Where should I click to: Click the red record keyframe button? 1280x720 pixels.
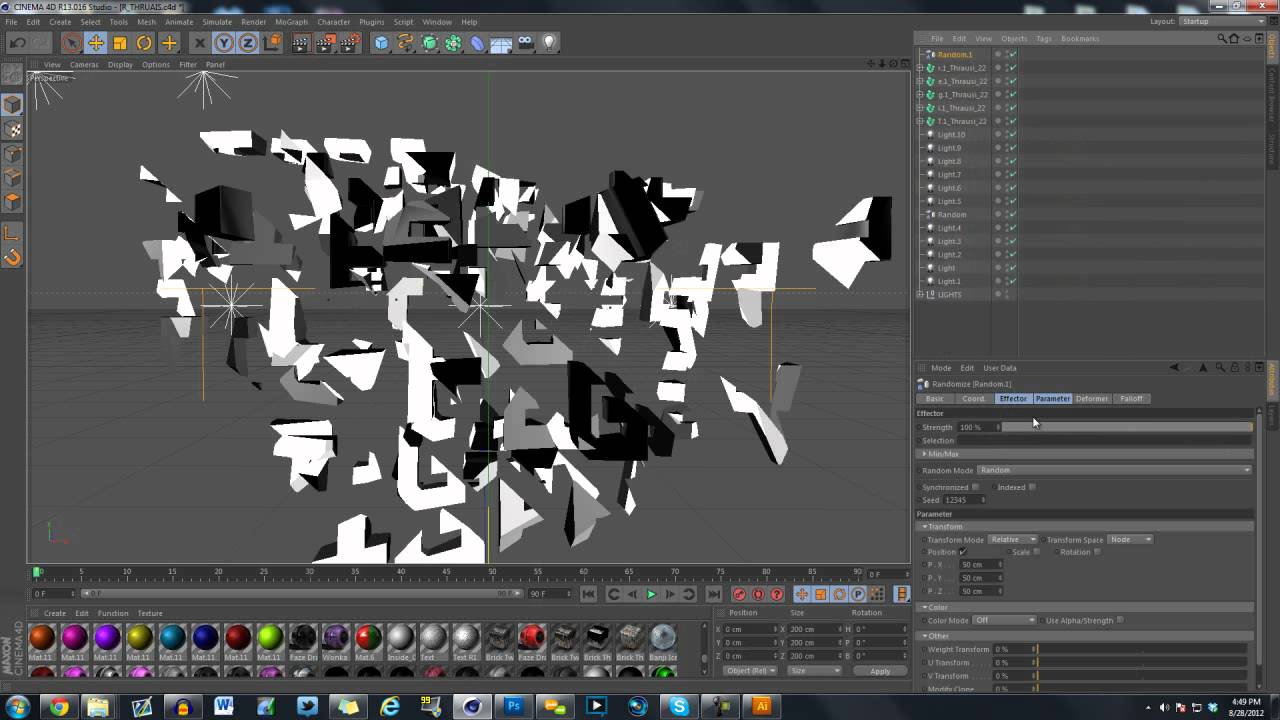click(x=739, y=594)
